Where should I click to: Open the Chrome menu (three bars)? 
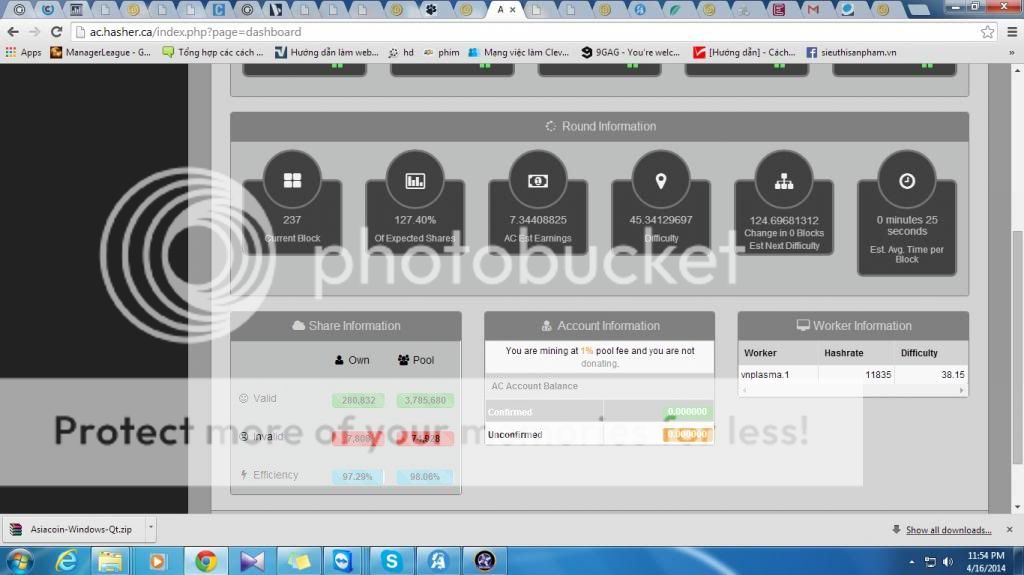1012,32
